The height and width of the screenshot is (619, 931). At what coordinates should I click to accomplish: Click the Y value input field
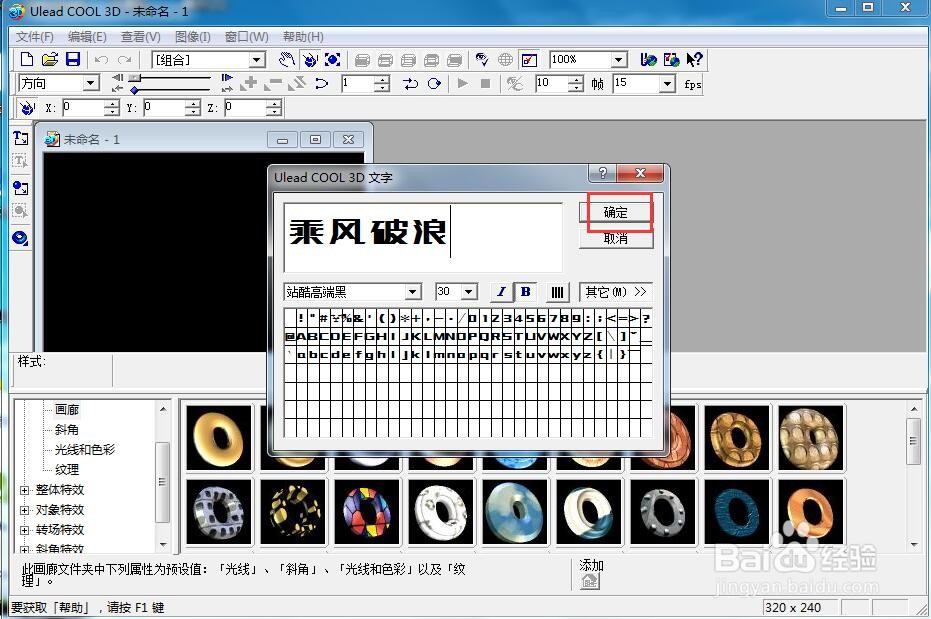[164, 108]
